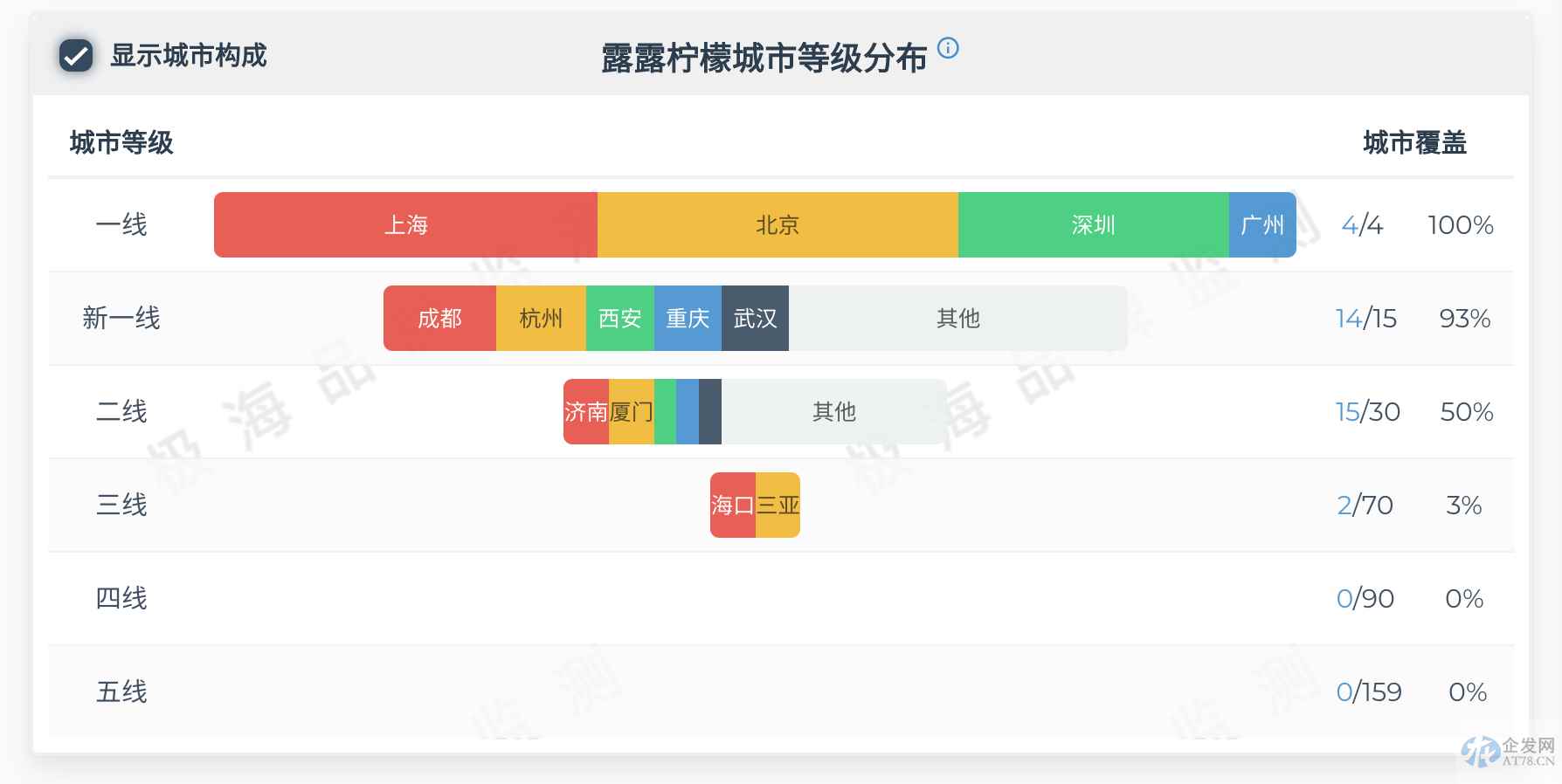Click the 武汉 dark segment in the 新一线 bar
Screen dimensions: 1562x784
[x=754, y=319]
